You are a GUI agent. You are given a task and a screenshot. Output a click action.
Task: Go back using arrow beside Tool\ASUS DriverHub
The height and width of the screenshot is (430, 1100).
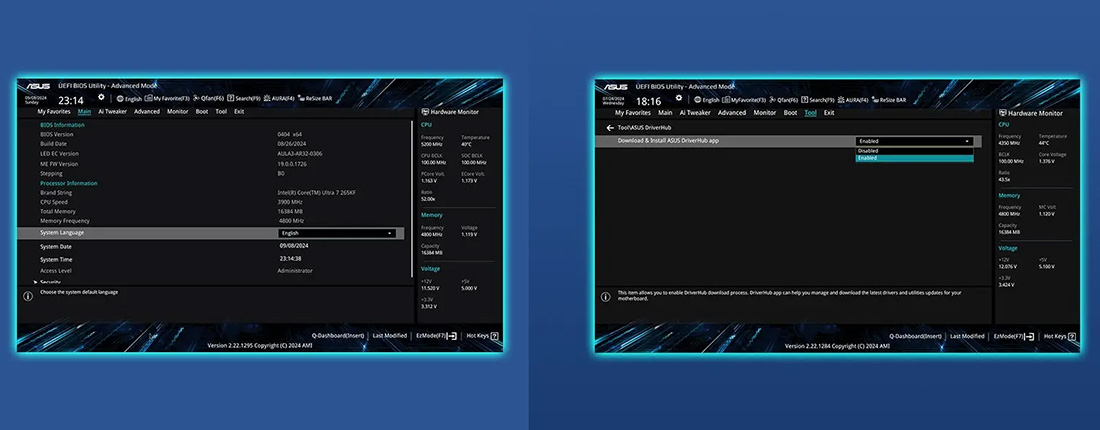coord(610,128)
